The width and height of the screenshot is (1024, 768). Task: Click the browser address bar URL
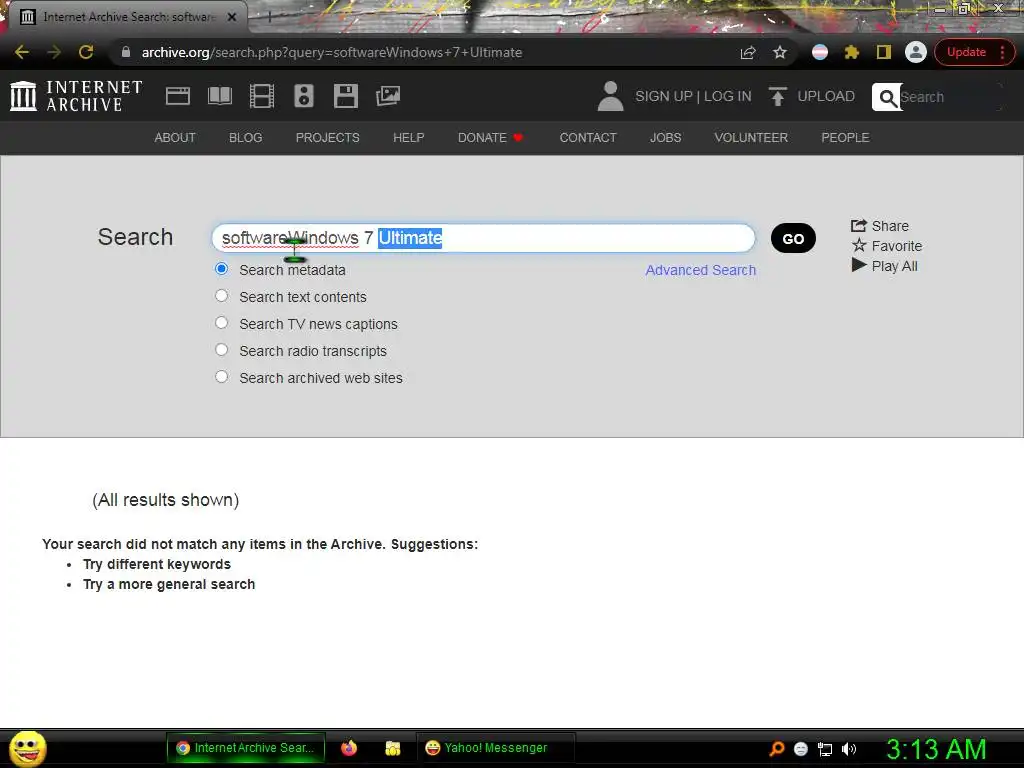coord(332,52)
